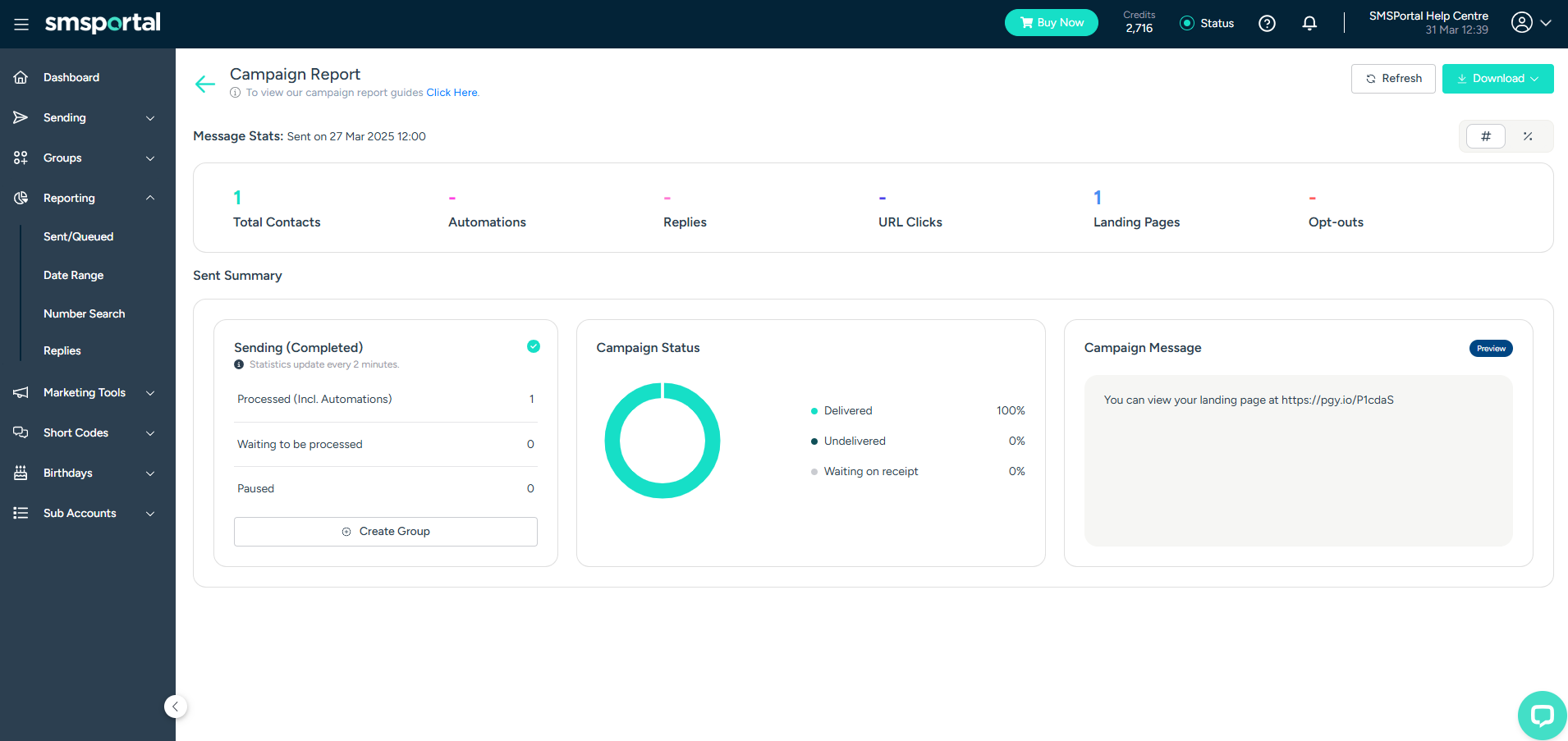Expand the Marketing Tools chevron
The height and width of the screenshot is (741, 1568).
[150, 393]
